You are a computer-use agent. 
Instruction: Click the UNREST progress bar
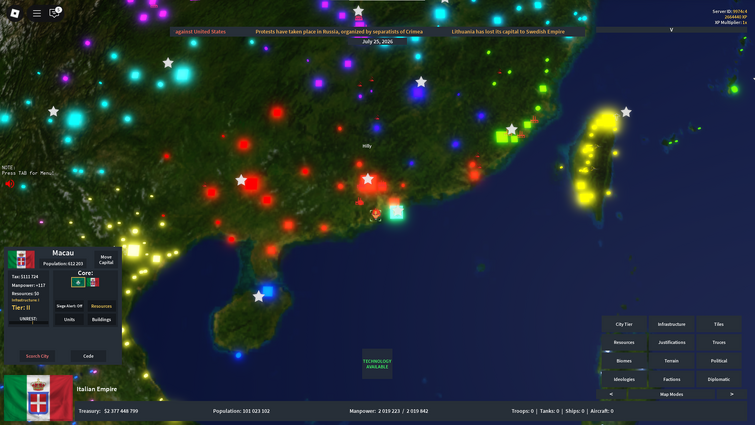[x=28, y=322]
